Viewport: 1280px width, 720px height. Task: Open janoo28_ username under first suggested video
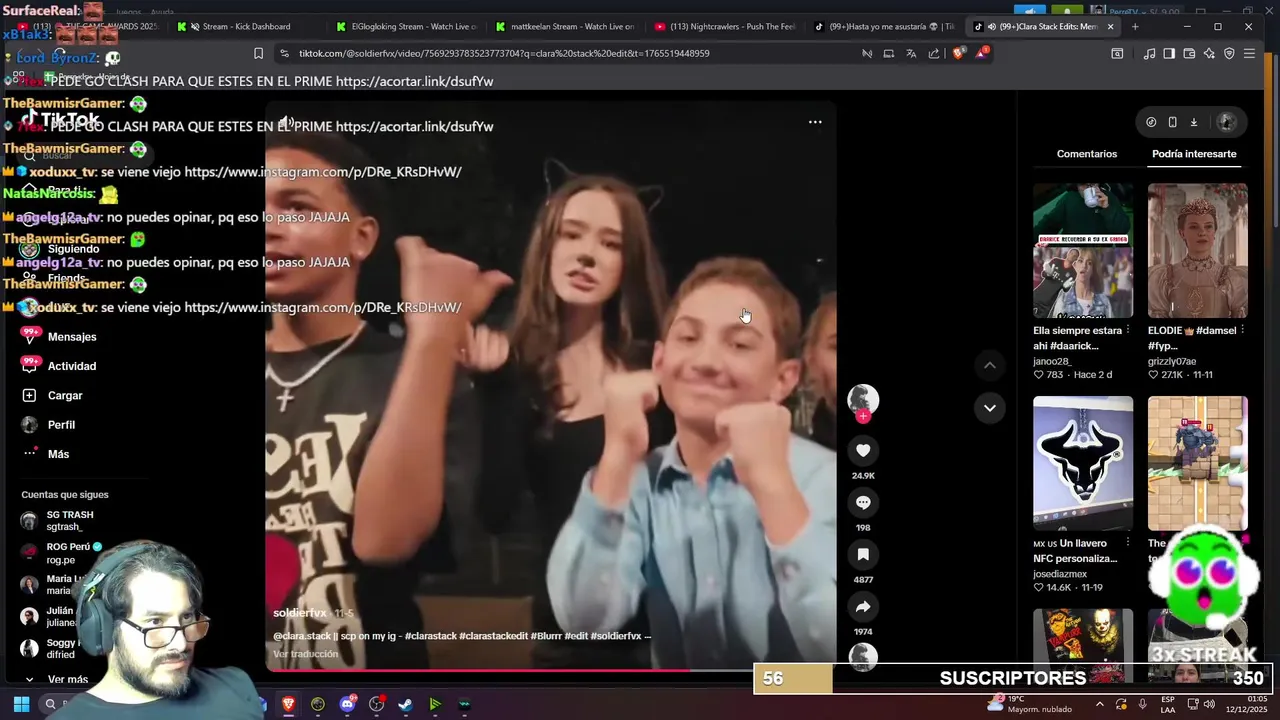[1052, 361]
